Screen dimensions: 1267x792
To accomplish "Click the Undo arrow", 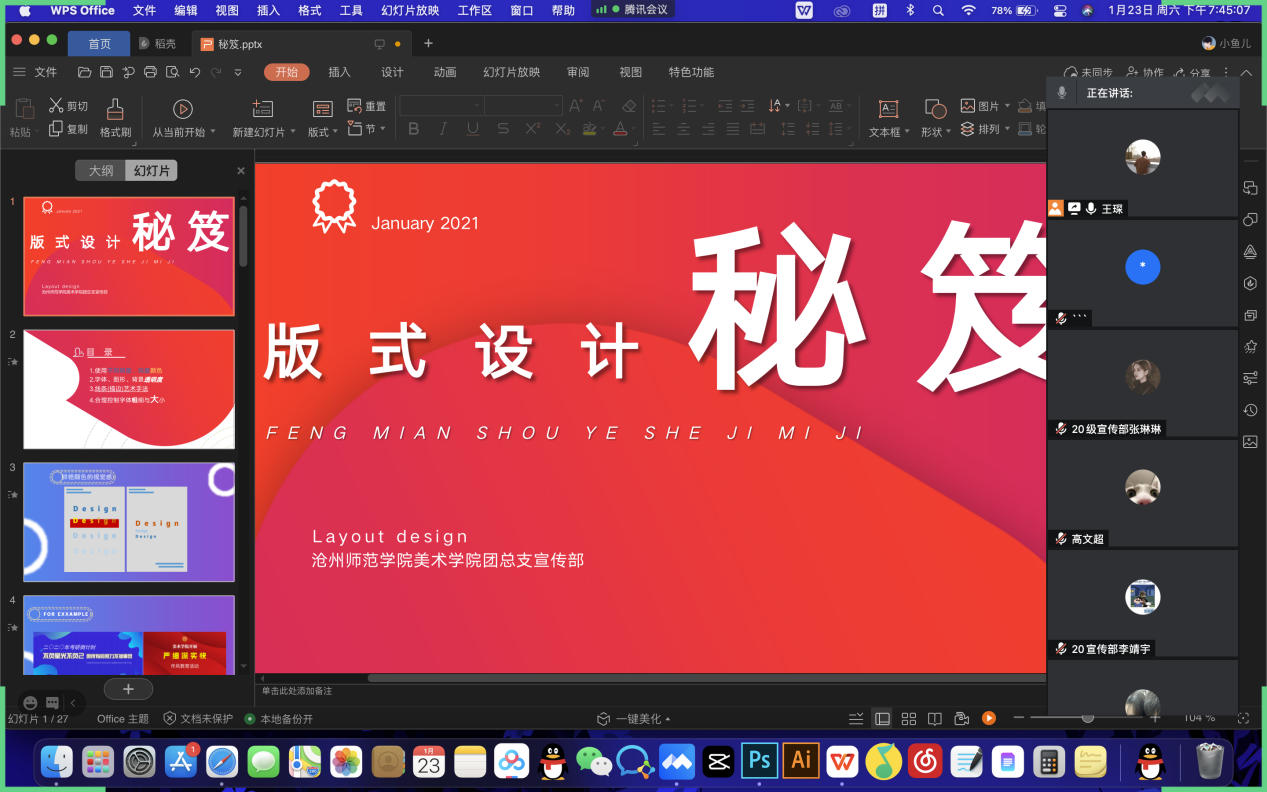I will [194, 72].
